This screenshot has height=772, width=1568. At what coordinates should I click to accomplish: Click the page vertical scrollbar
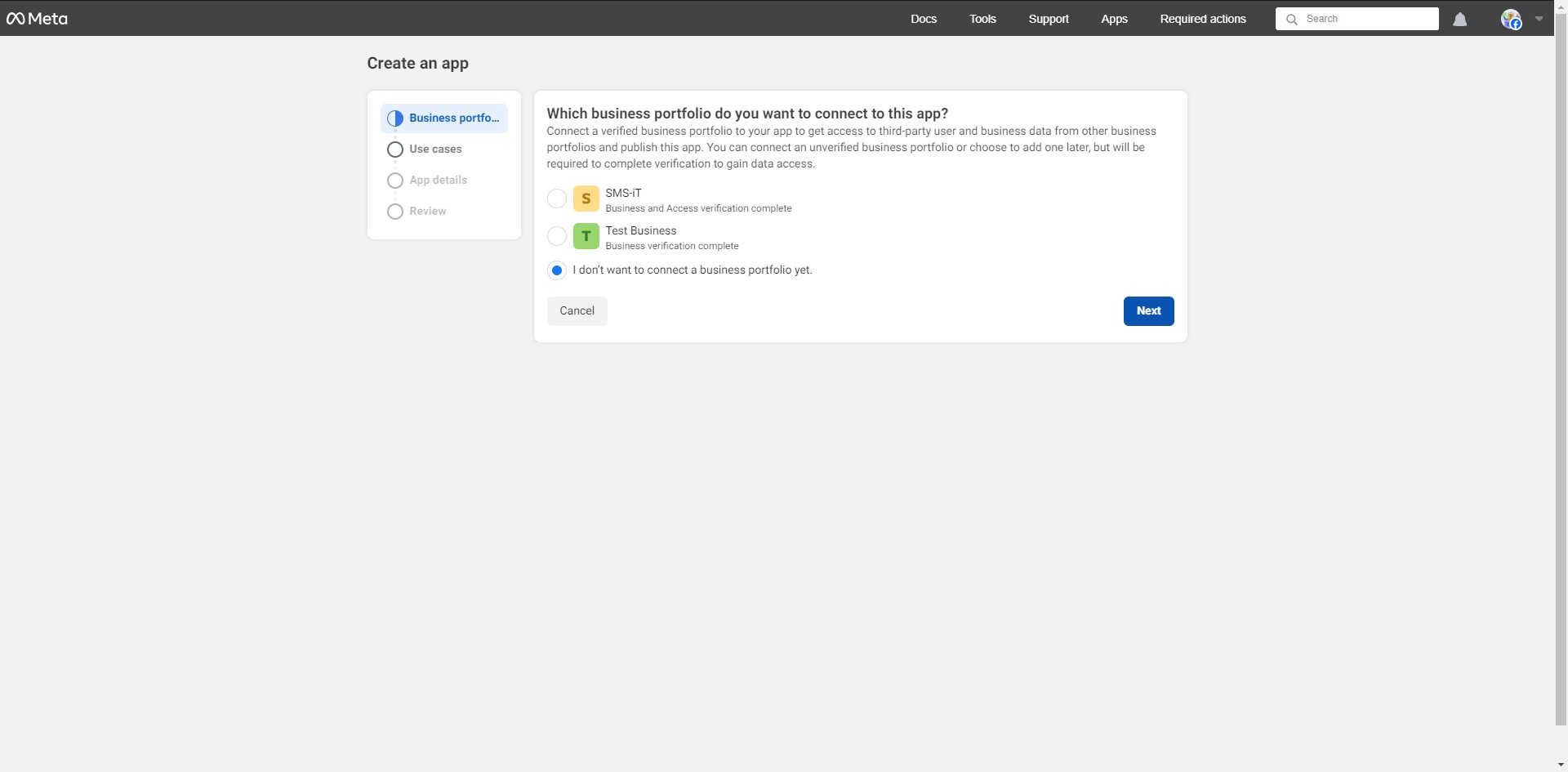[1561, 368]
